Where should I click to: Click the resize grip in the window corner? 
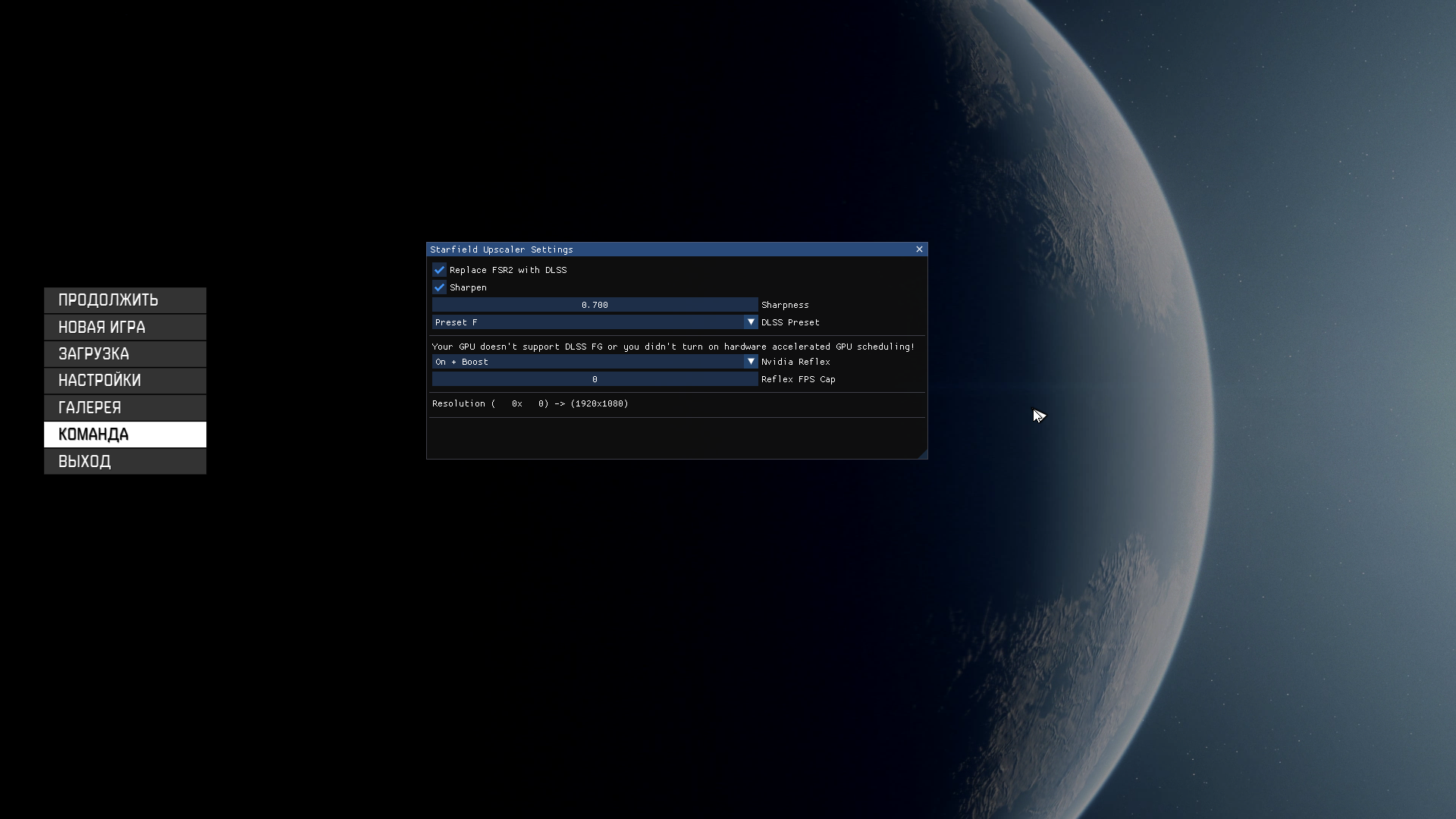(923, 455)
